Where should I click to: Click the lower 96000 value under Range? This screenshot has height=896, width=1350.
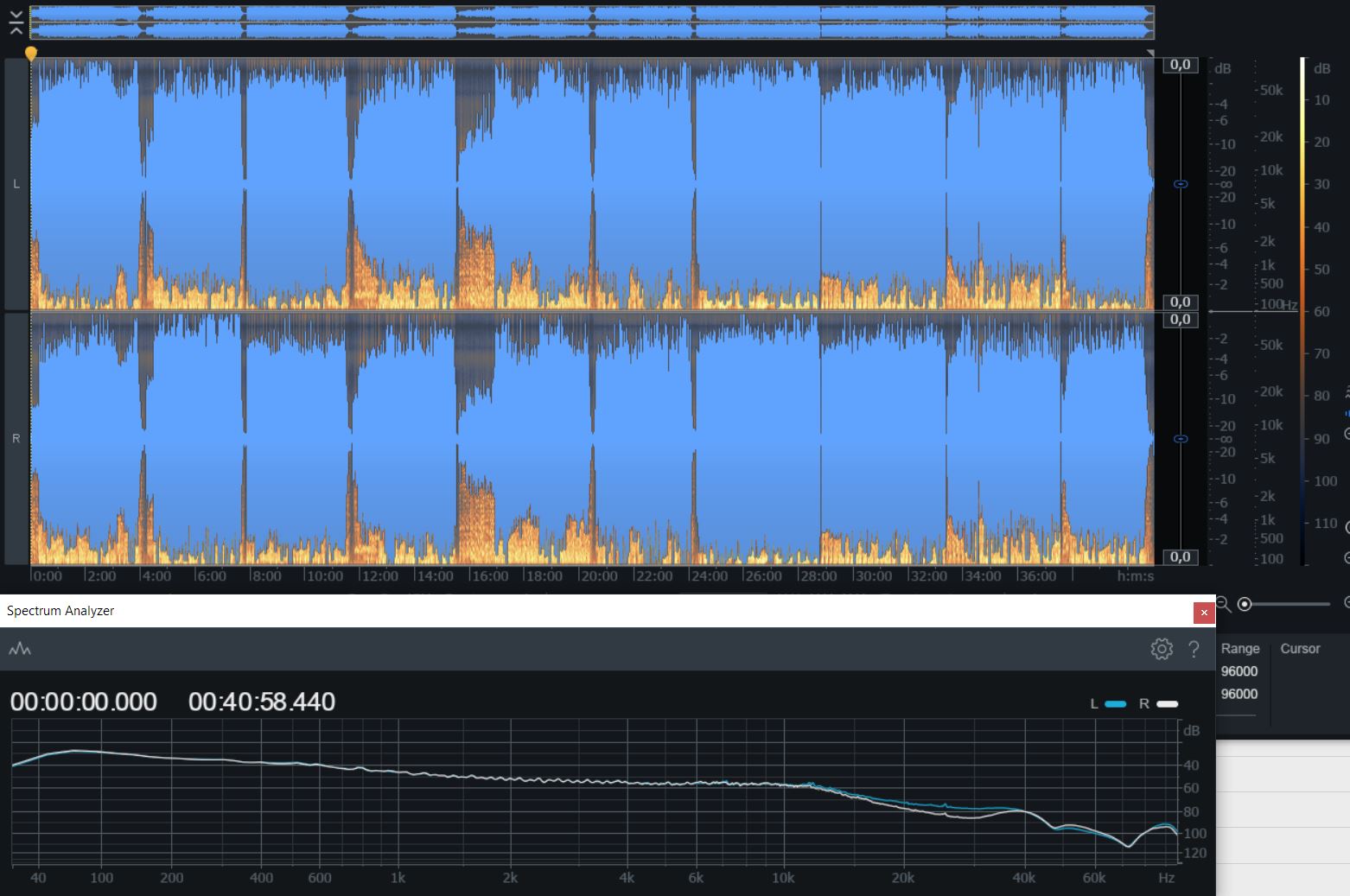pyautogui.click(x=1239, y=694)
